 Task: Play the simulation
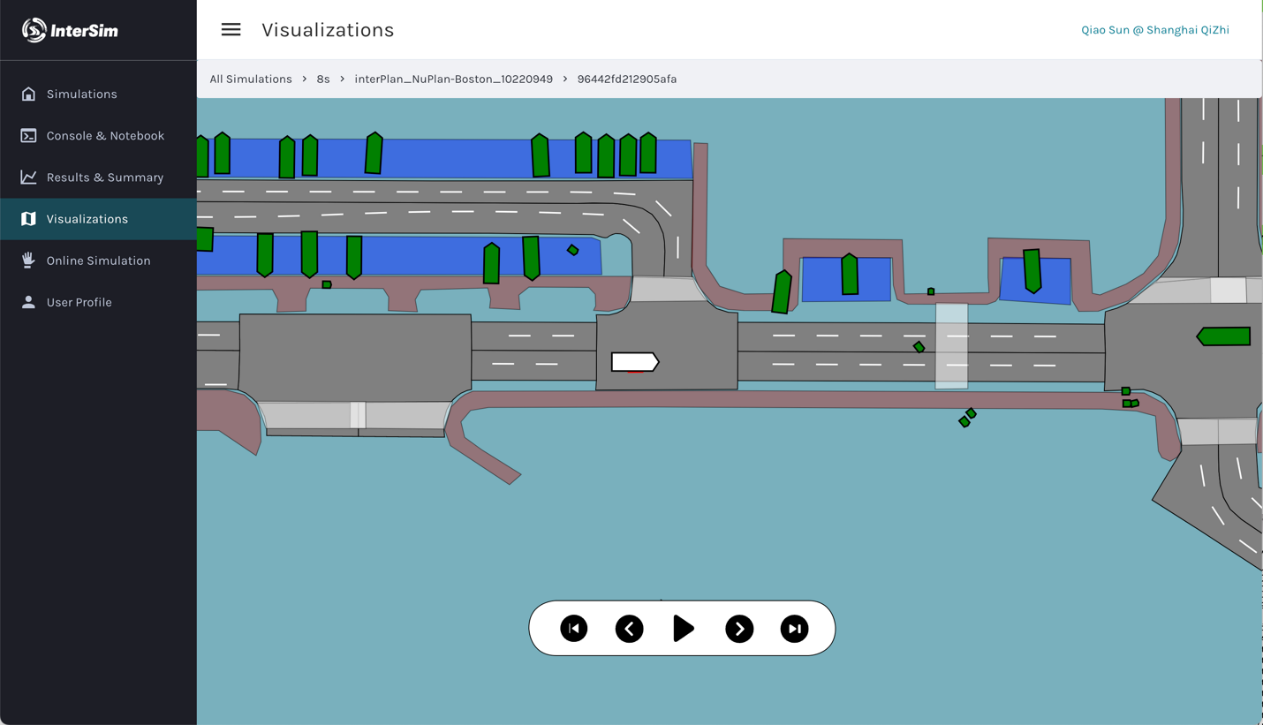click(x=684, y=628)
